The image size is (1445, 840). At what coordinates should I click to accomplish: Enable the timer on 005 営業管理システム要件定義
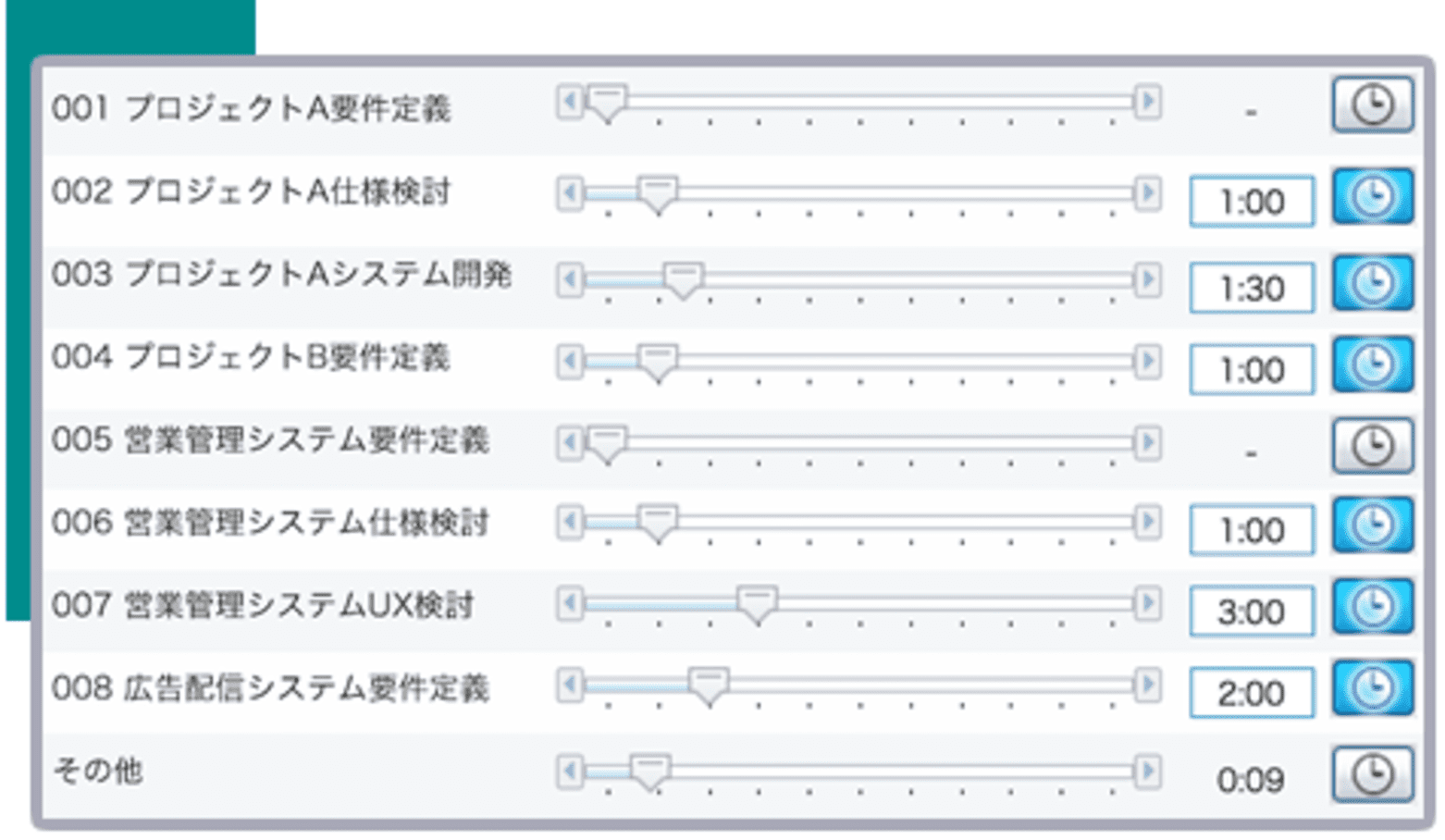(x=1373, y=445)
